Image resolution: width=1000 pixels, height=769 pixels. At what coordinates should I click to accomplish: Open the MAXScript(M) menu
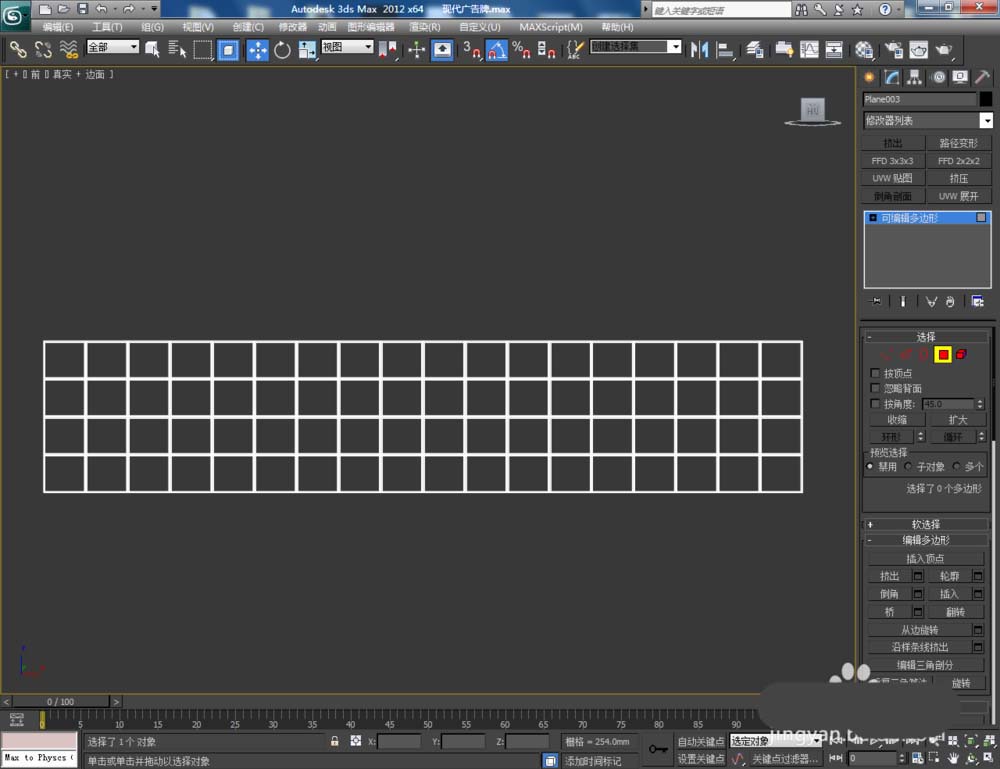click(550, 27)
